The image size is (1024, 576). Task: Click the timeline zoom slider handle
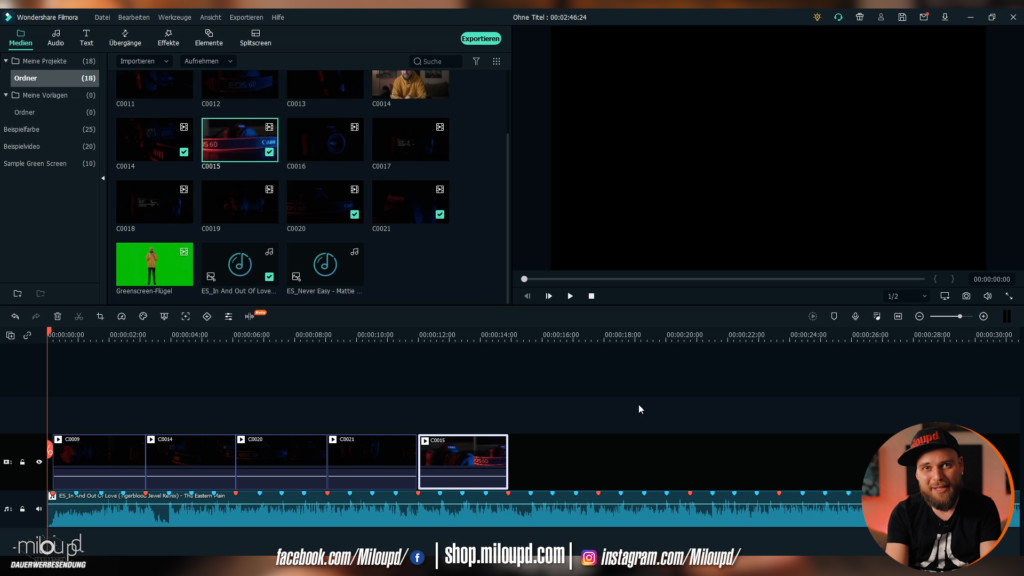tap(959, 316)
